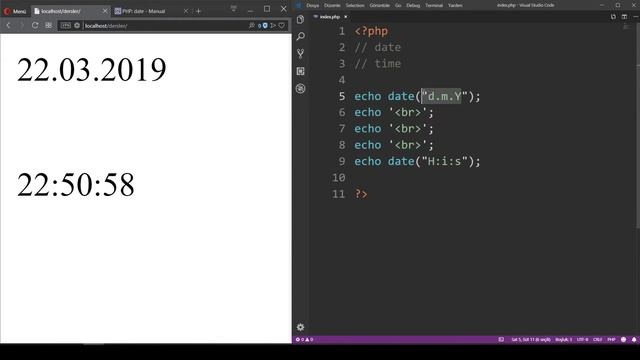Open the Düzenle menu in VS Code
The image size is (640, 360).
tap(332, 5)
